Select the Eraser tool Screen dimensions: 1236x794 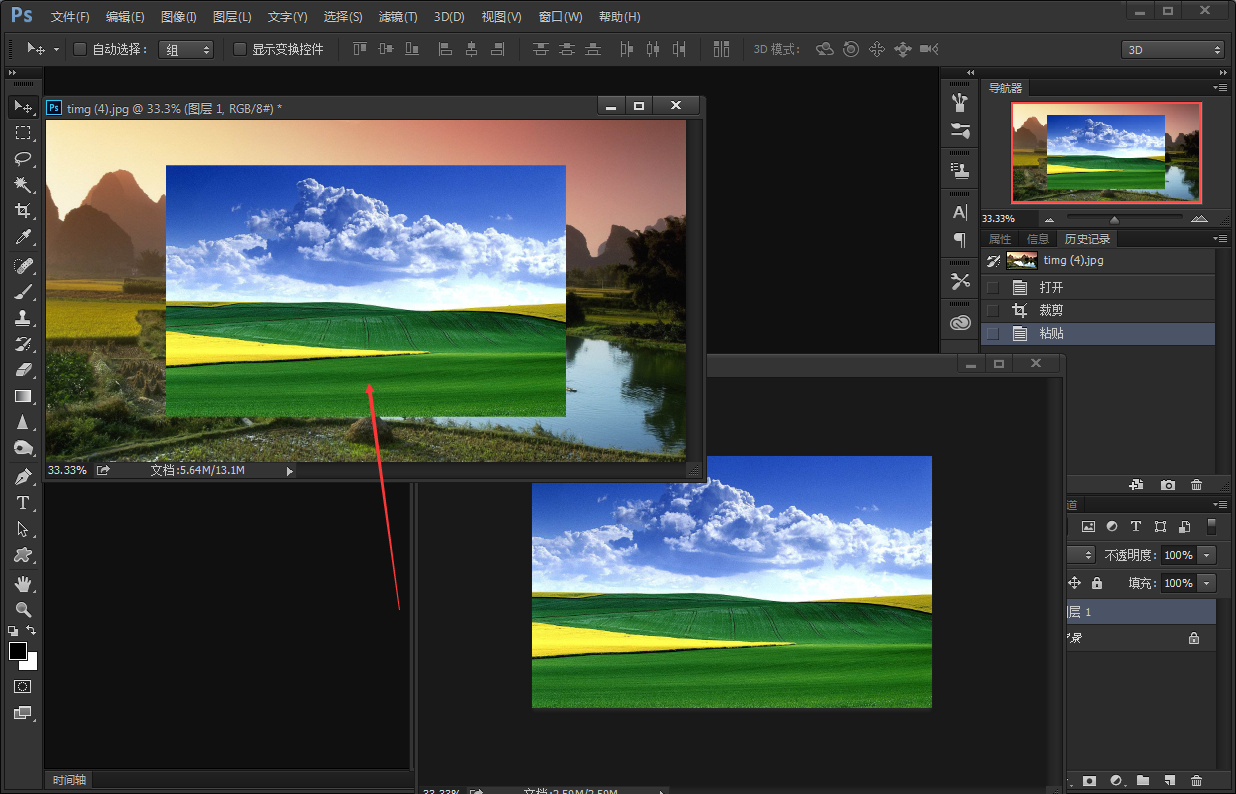(x=22, y=370)
